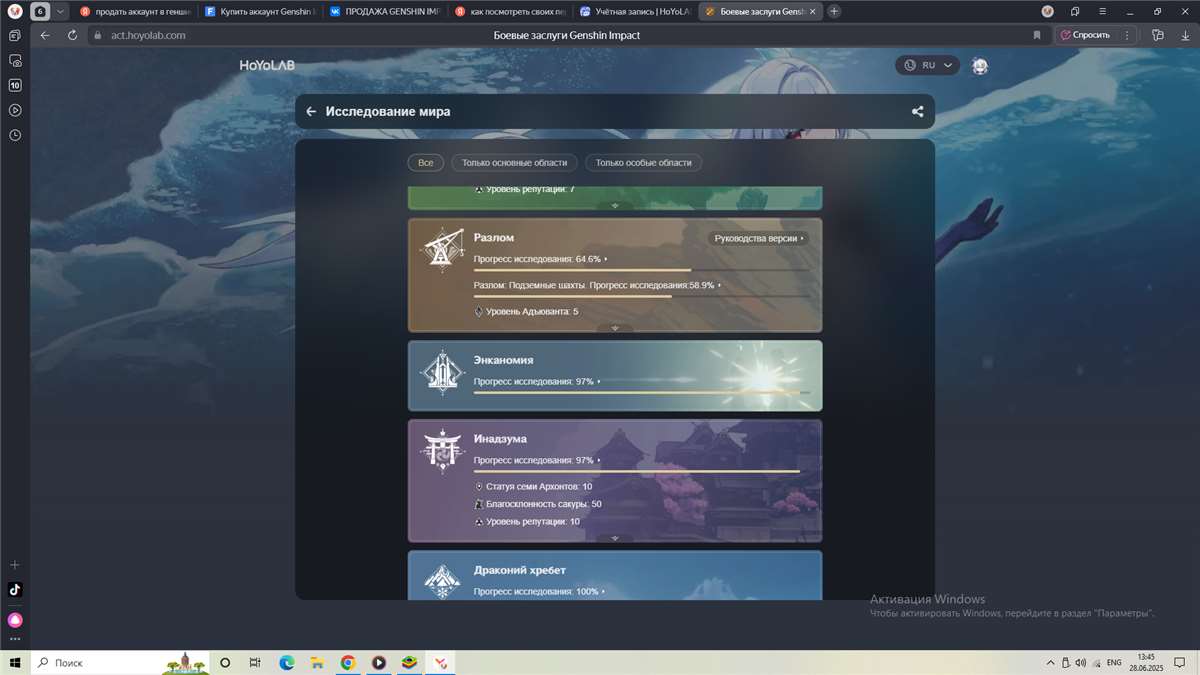Navigate back in the browser
The width and height of the screenshot is (1200, 675).
pyautogui.click(x=45, y=35)
